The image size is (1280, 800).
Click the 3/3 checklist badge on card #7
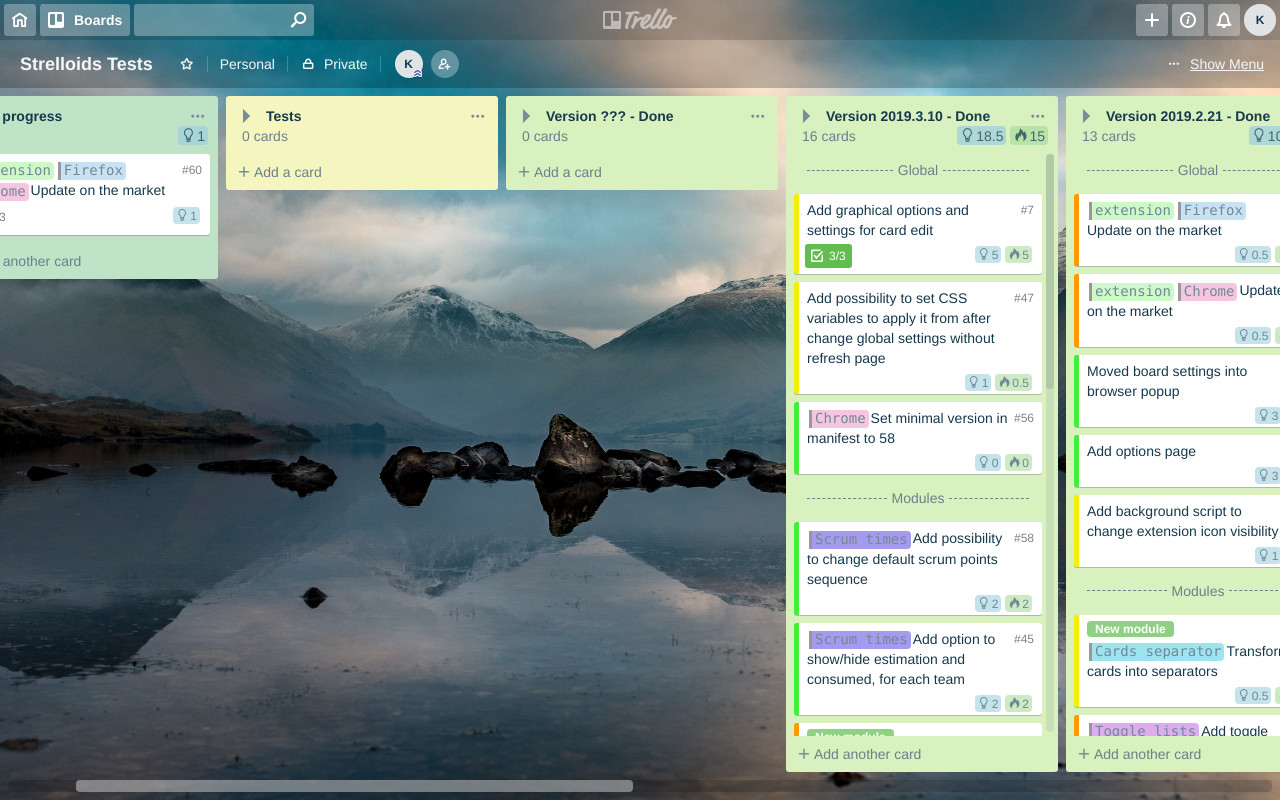point(828,255)
